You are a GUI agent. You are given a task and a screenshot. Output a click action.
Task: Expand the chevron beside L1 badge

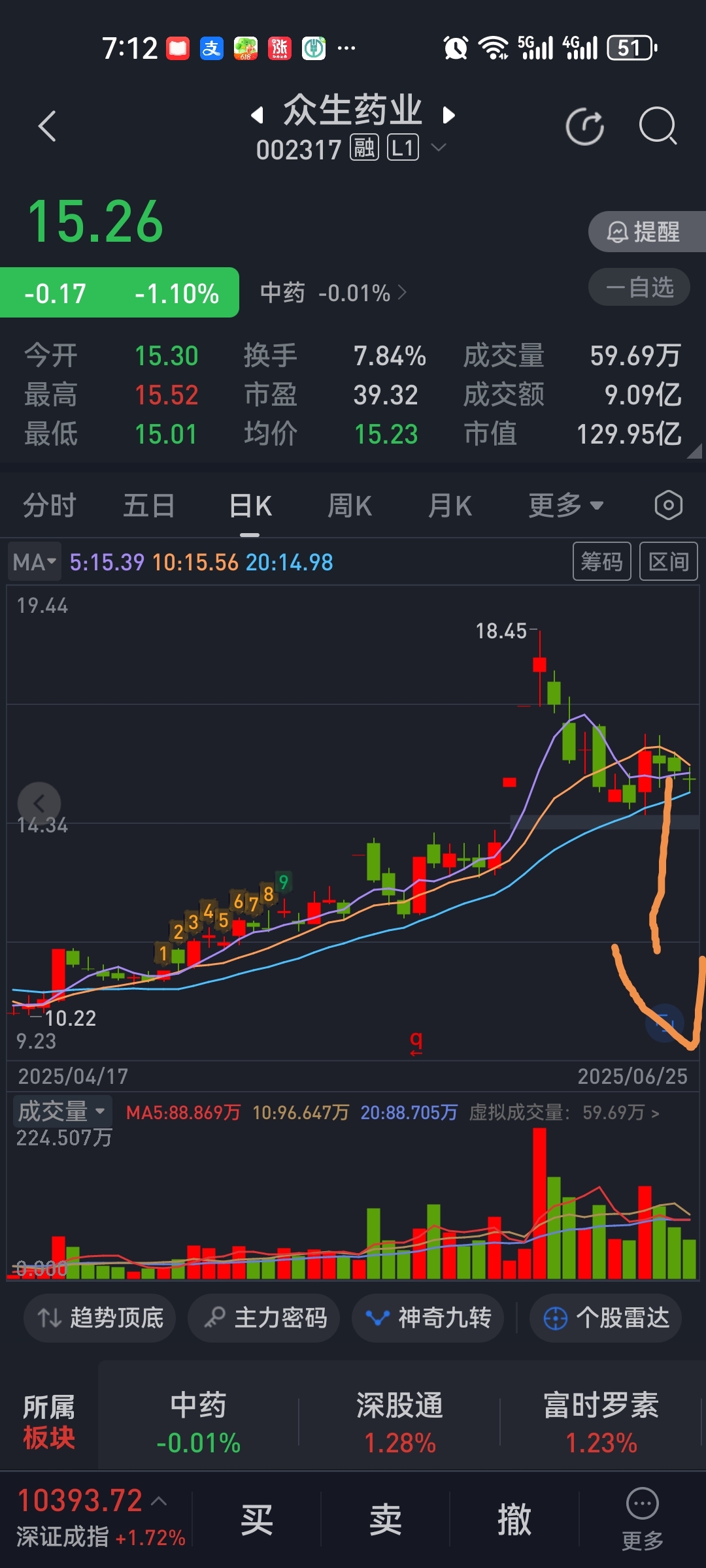point(439,148)
